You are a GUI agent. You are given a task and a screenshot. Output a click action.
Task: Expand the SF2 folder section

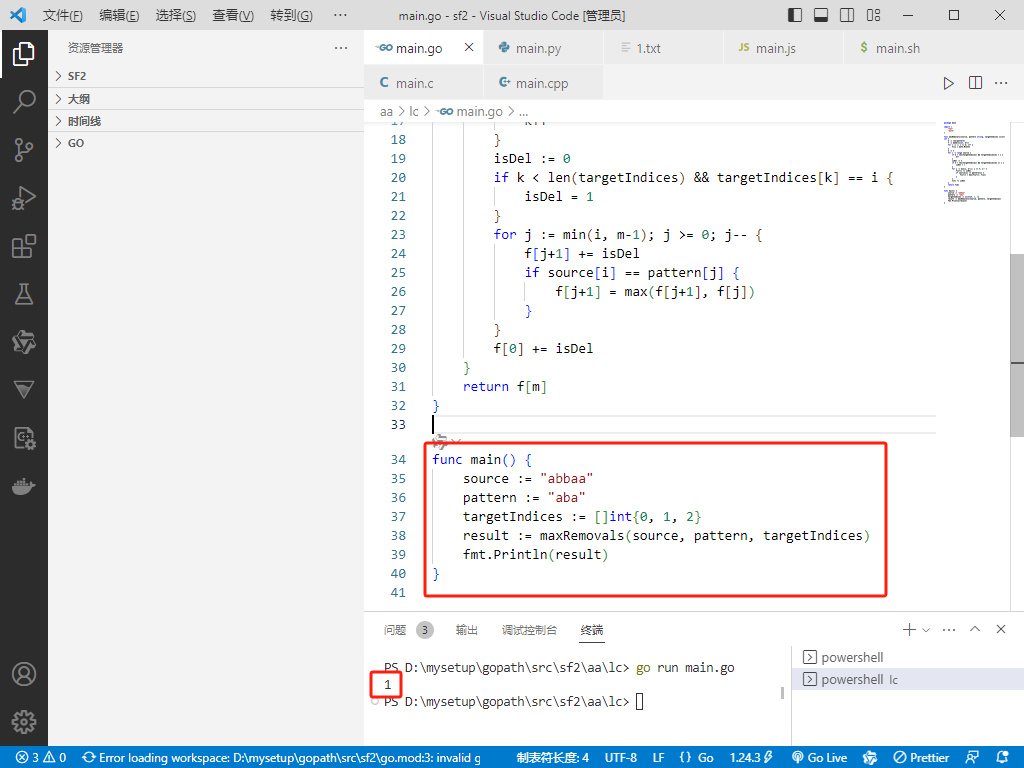[x=206, y=76]
